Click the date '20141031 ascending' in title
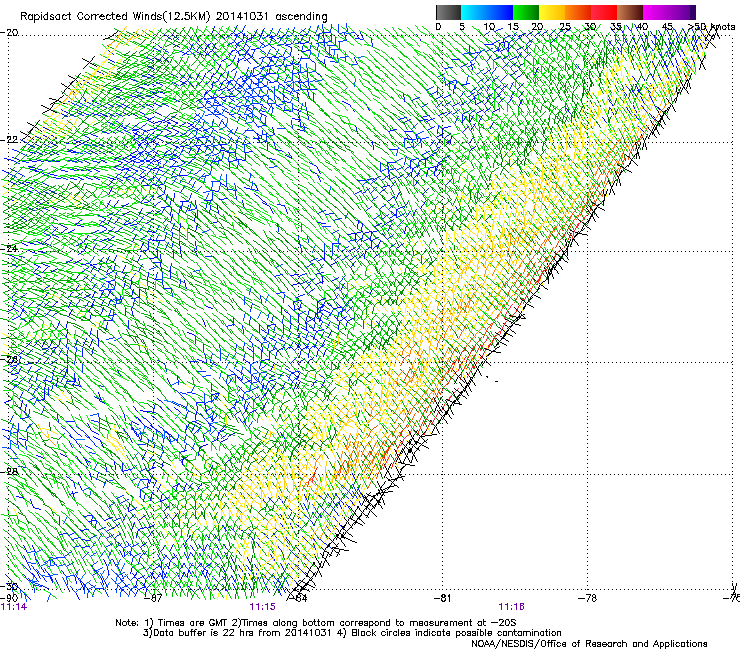 click(x=272, y=16)
